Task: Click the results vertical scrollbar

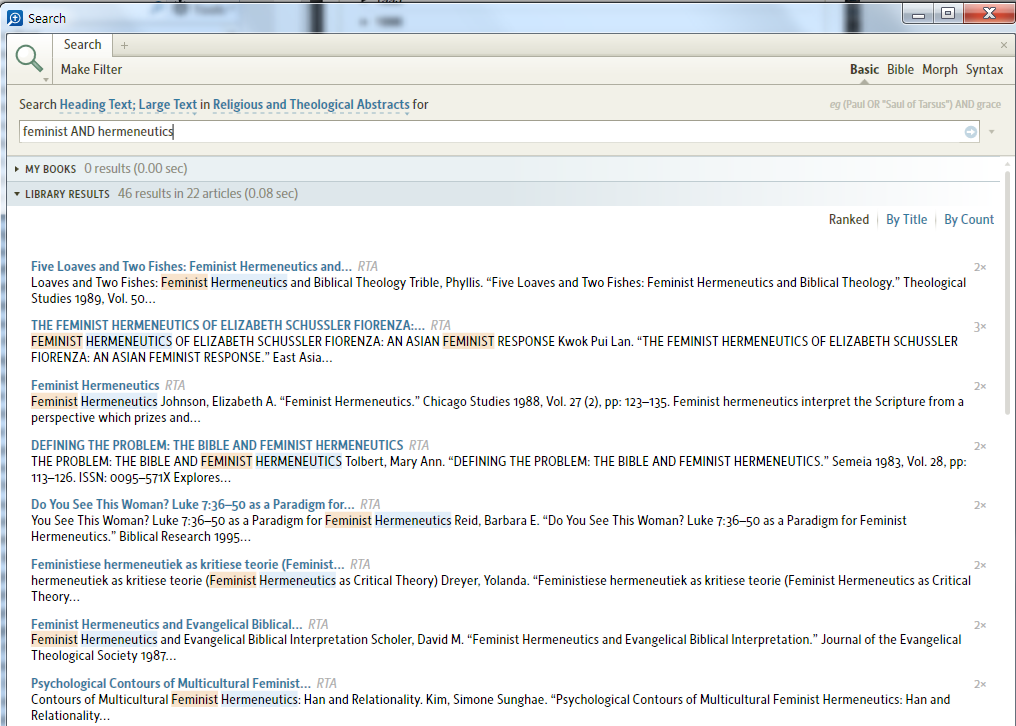Action: click(x=1007, y=292)
